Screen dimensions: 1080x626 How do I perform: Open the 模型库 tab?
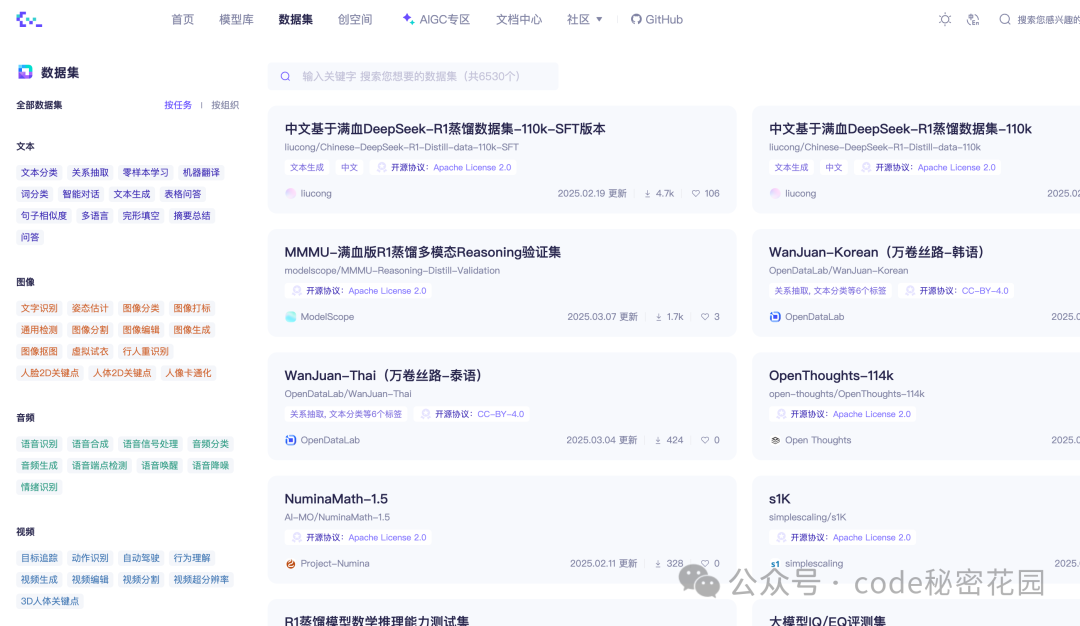(236, 19)
